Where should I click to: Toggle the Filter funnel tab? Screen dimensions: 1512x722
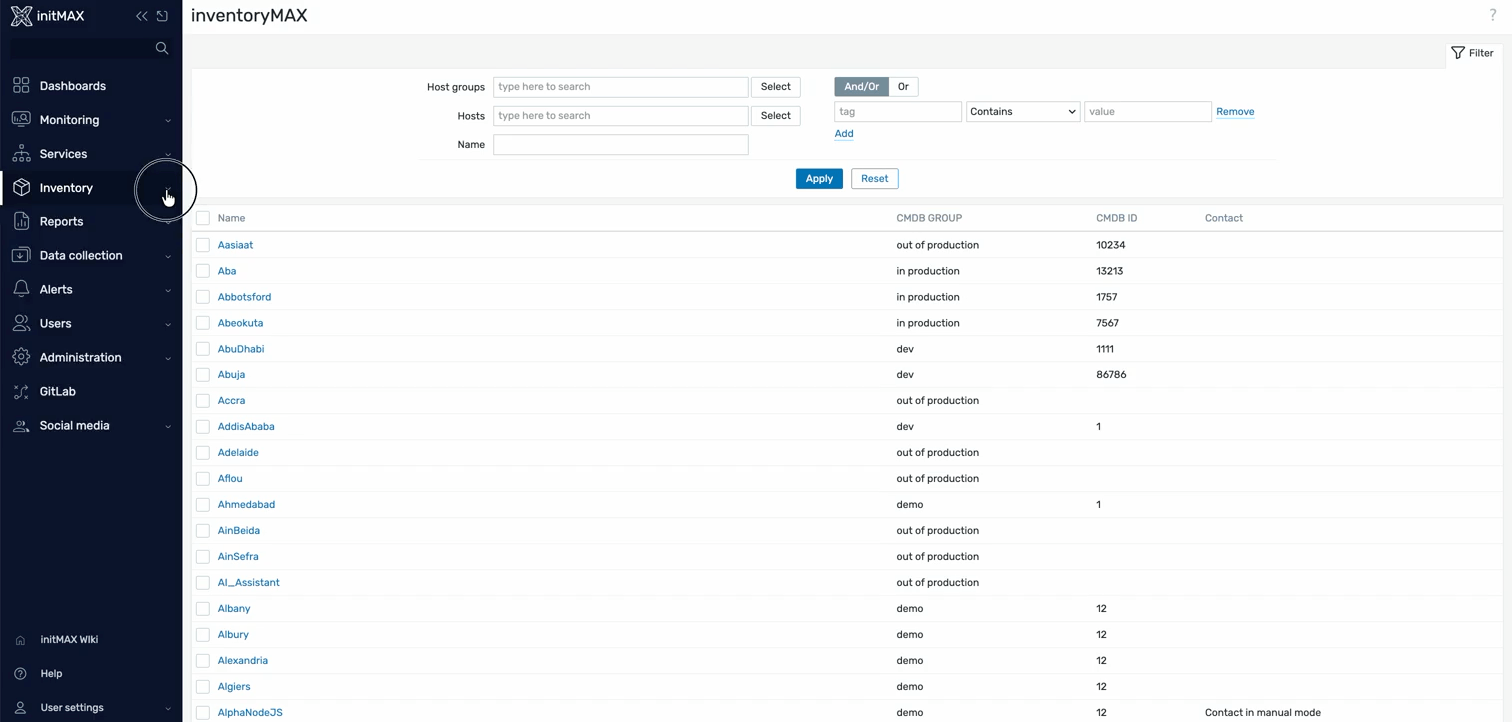click(1472, 53)
